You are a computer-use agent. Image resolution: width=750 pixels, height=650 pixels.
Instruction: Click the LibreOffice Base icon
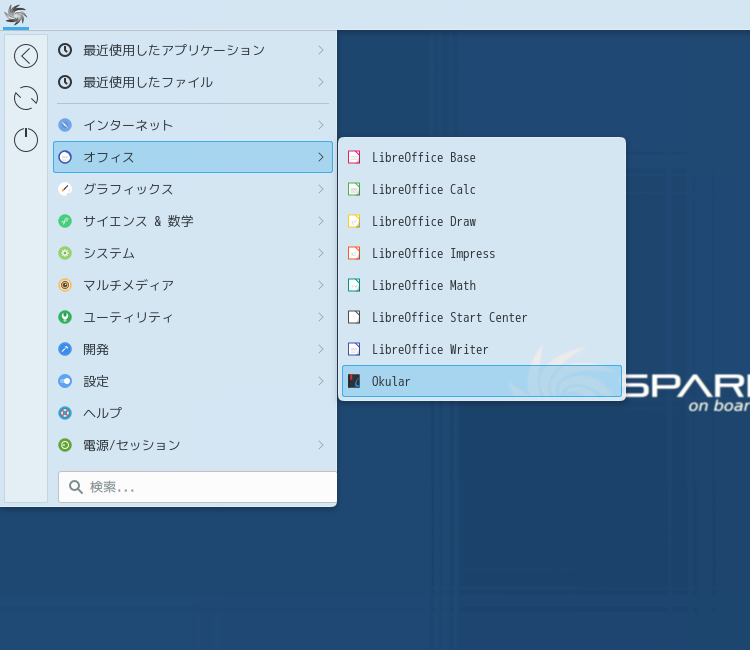point(354,157)
